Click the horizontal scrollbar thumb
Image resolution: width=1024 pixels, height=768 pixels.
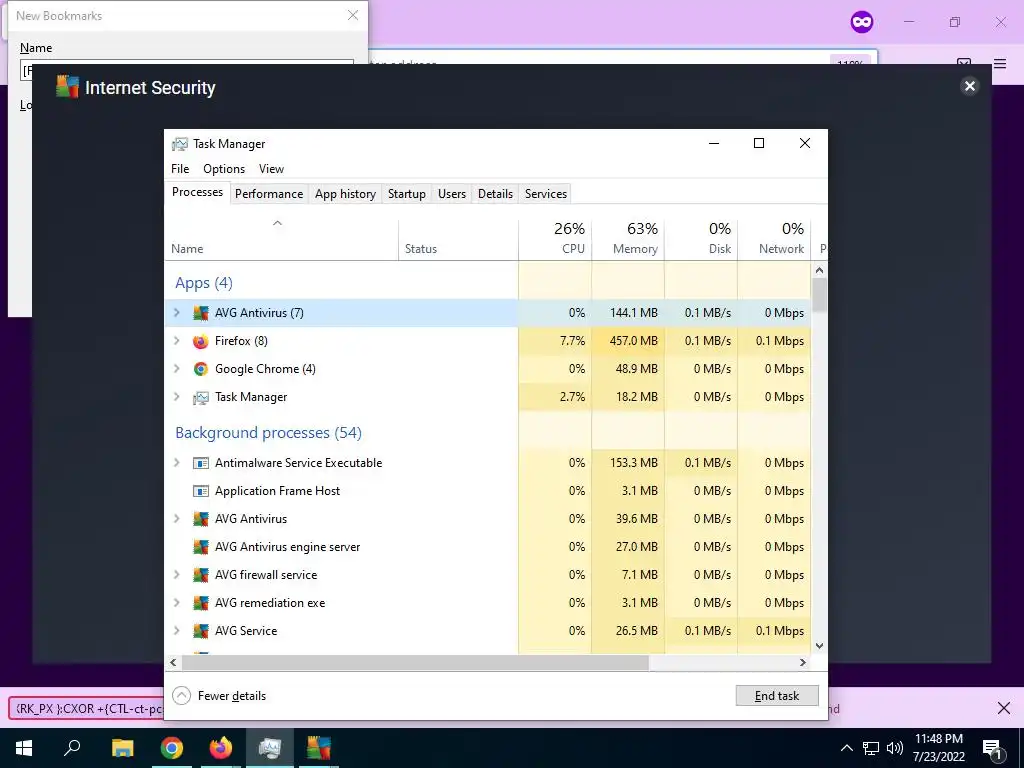point(415,662)
